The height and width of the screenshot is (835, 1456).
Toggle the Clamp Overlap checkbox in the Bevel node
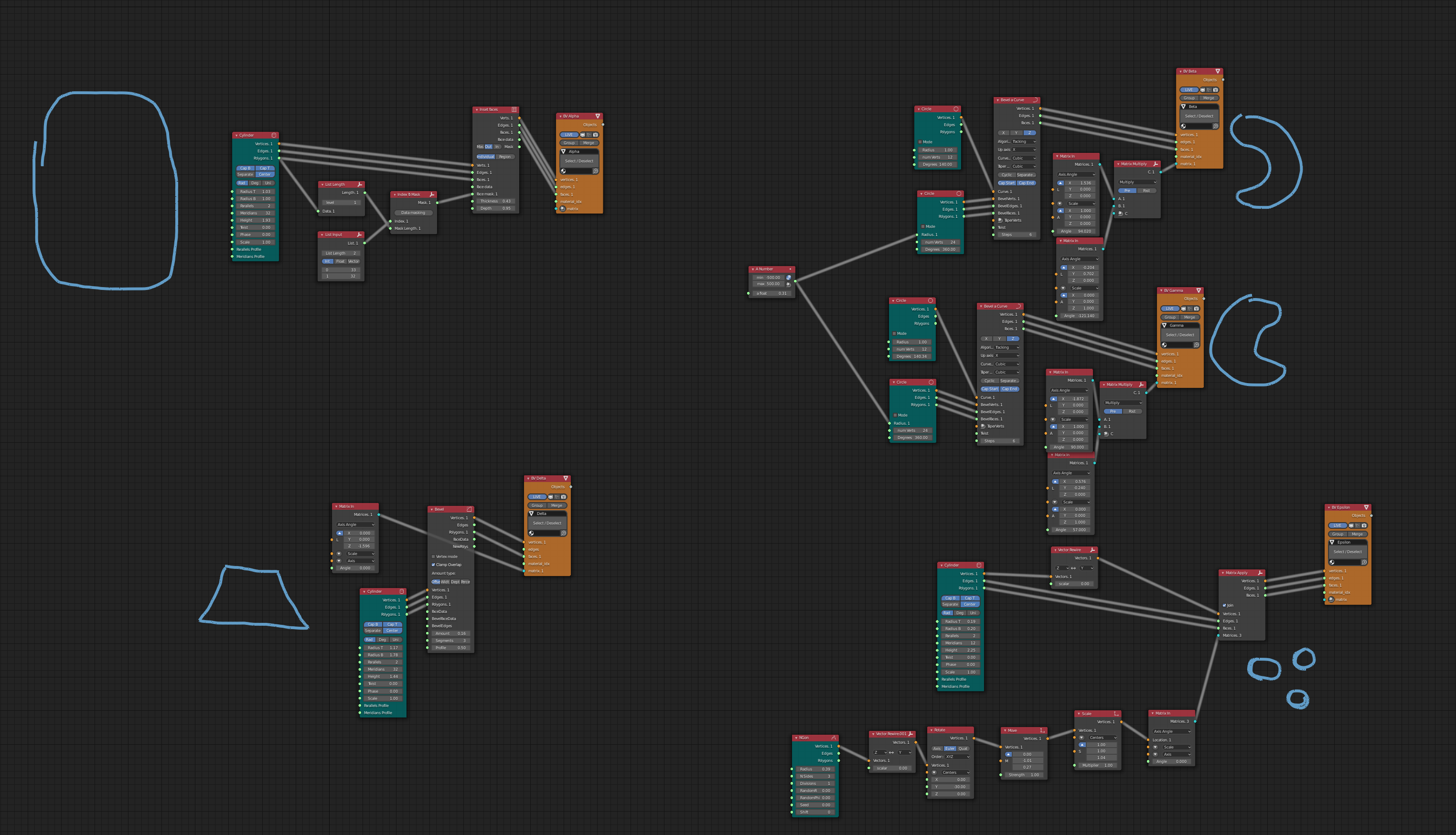coord(434,565)
